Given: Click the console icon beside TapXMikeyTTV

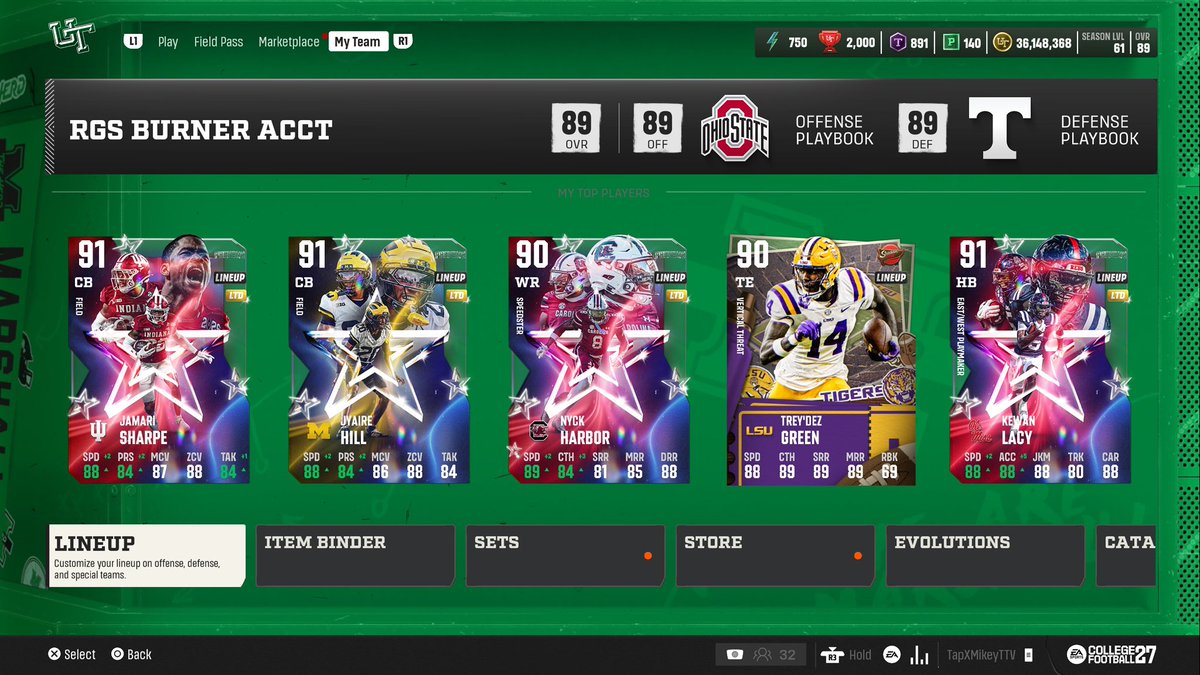Looking at the screenshot, I should pos(1027,655).
